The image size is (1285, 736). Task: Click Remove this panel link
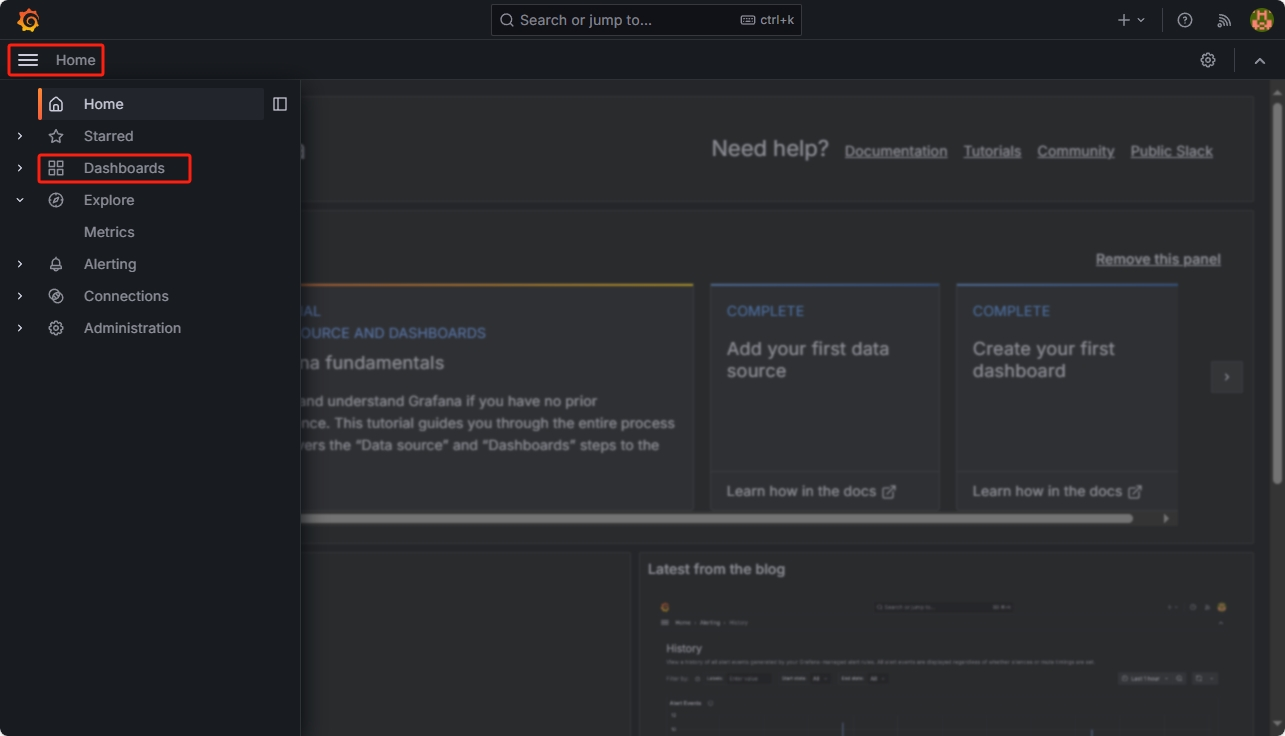[1158, 259]
